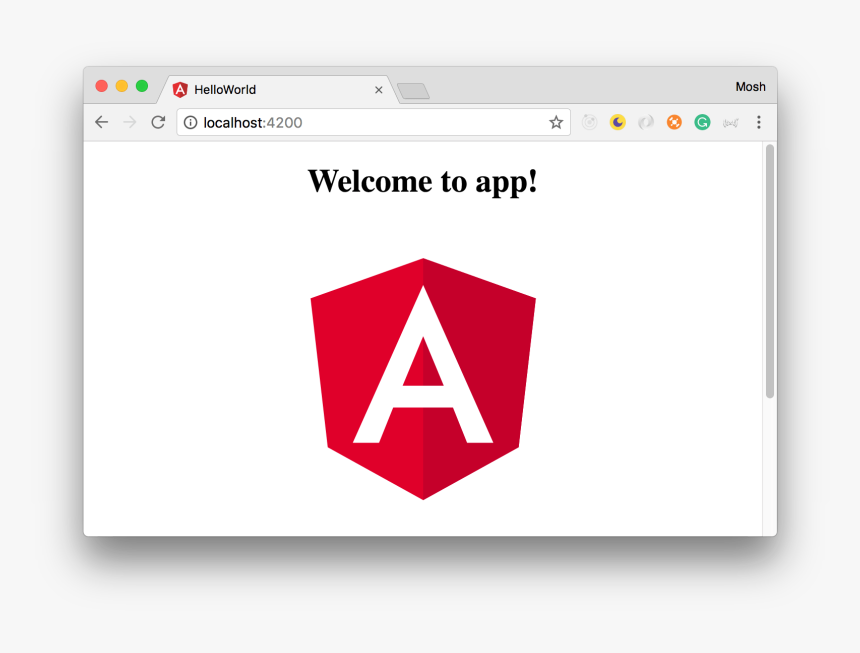Screen dimensions: 860x653
Task: Open the orange lifebuoy extension icon
Action: tap(674, 122)
